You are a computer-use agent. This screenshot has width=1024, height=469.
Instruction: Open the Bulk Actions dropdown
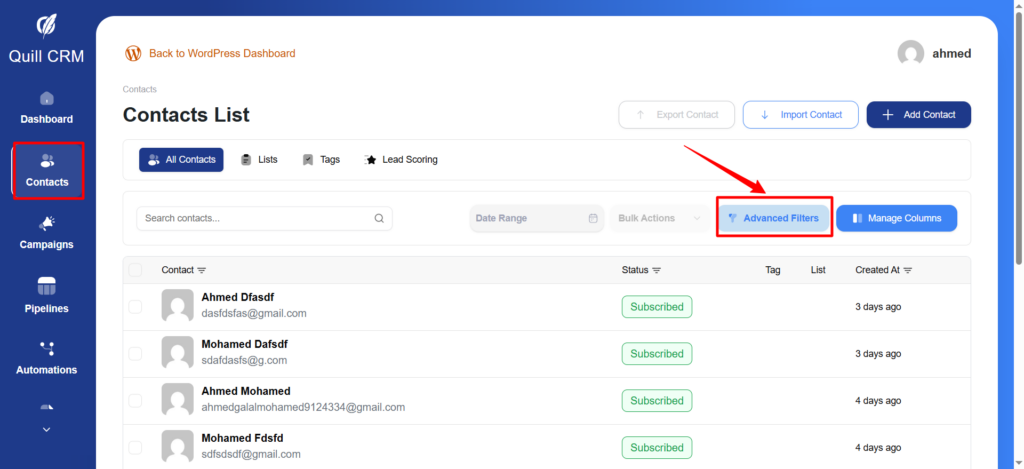click(x=660, y=218)
